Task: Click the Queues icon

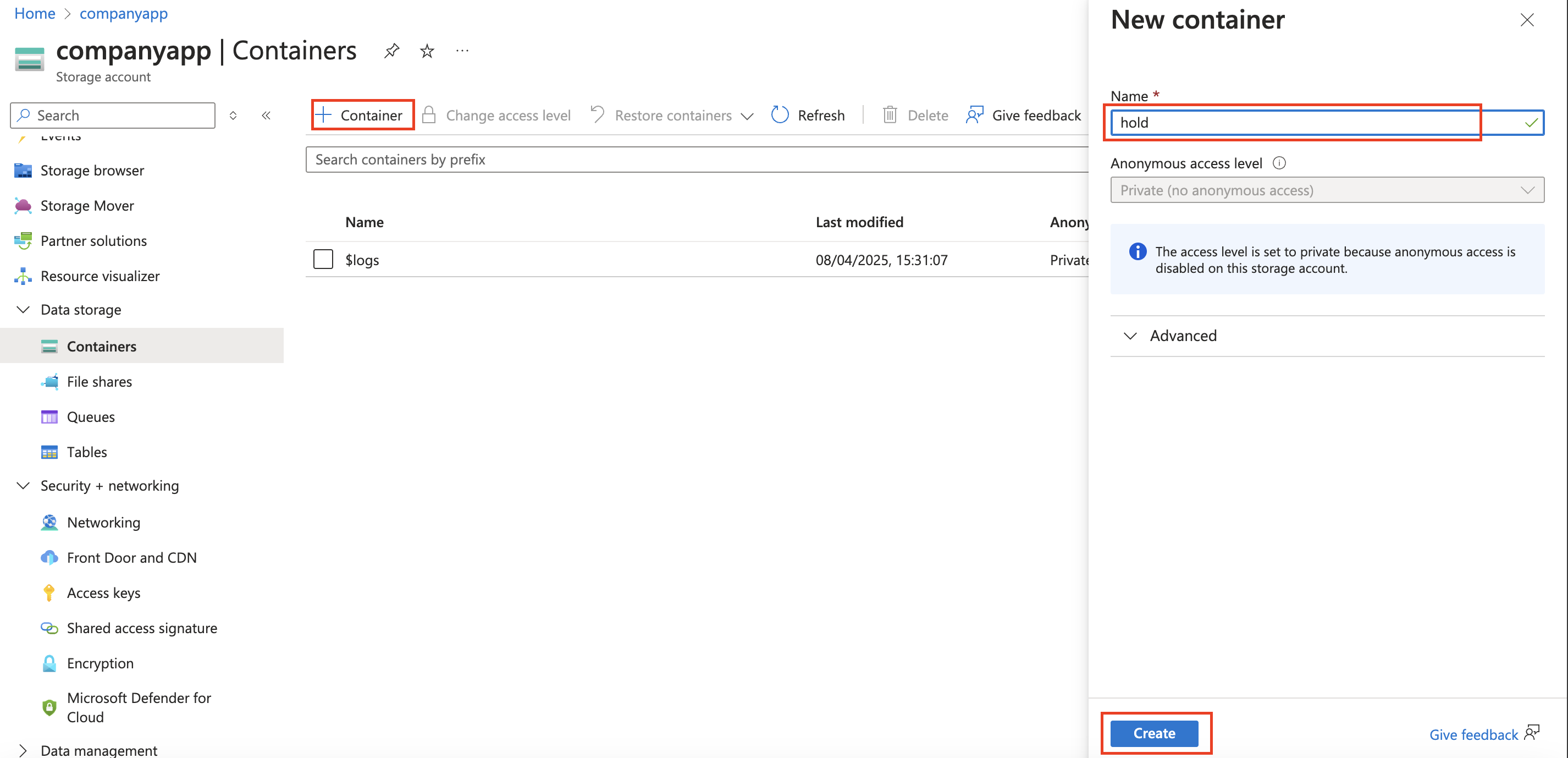Action: 49,417
